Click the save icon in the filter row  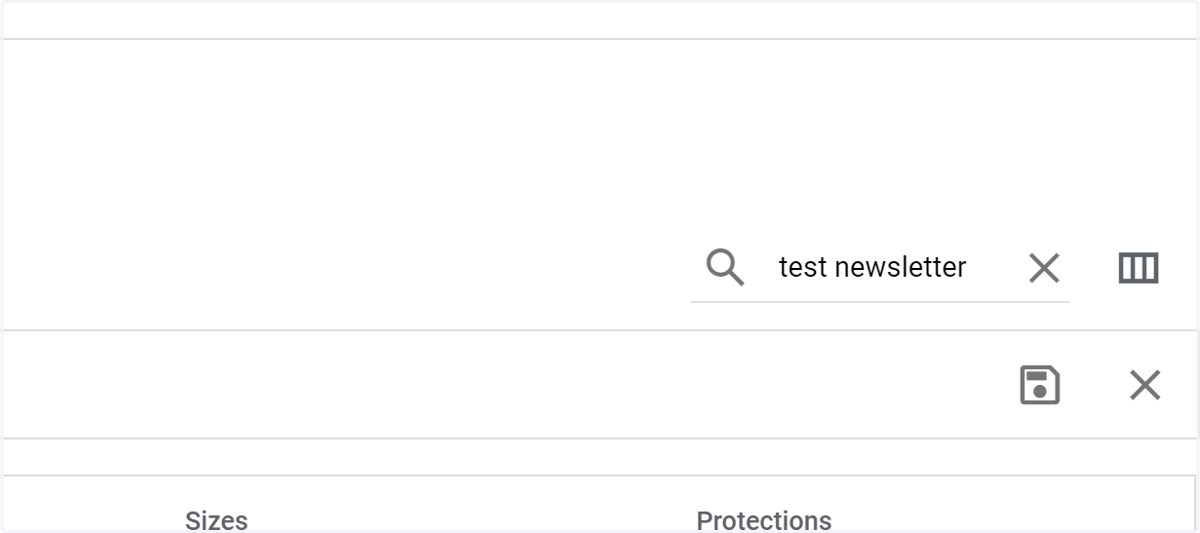(x=1040, y=385)
